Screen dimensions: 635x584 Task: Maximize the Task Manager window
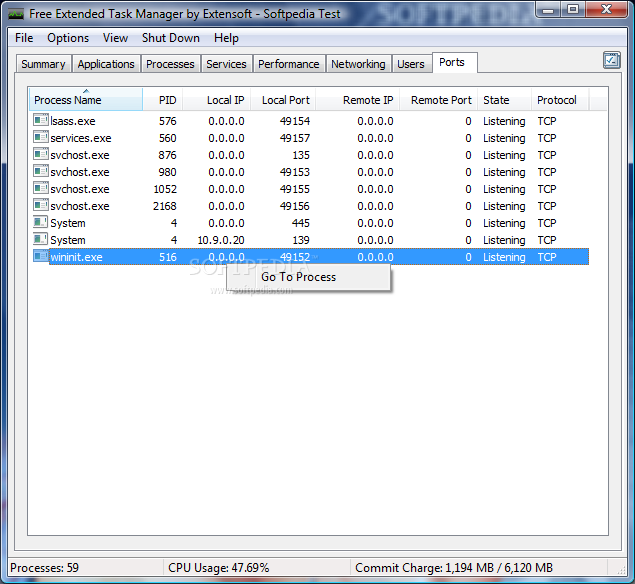click(573, 10)
